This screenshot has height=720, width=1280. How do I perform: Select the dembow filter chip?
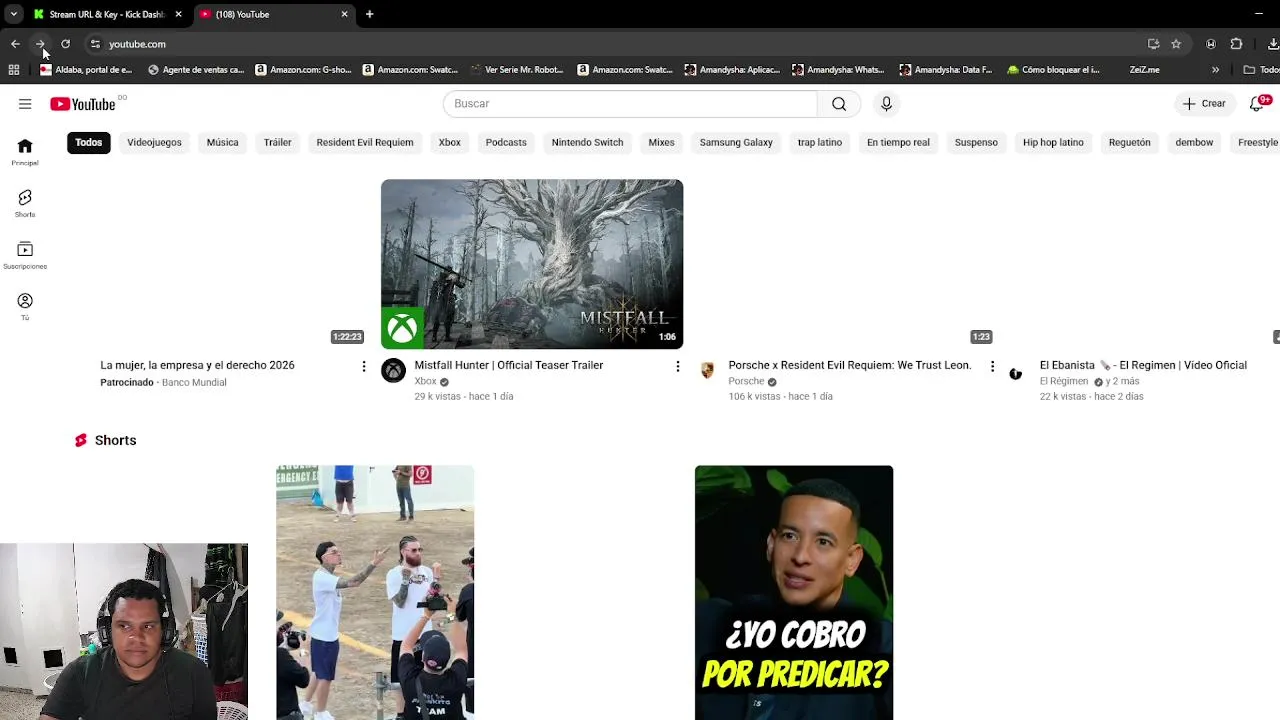[1194, 142]
